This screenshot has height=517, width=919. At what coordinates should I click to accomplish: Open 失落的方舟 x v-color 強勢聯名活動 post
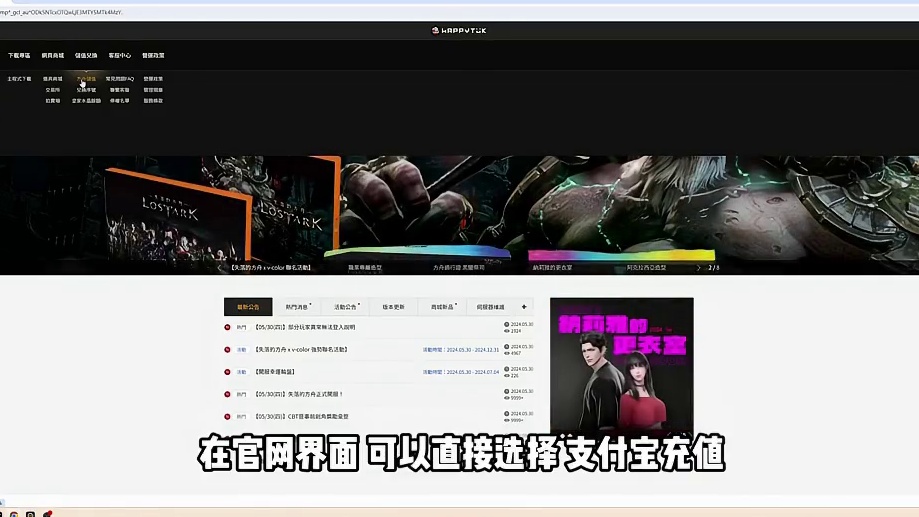point(301,350)
